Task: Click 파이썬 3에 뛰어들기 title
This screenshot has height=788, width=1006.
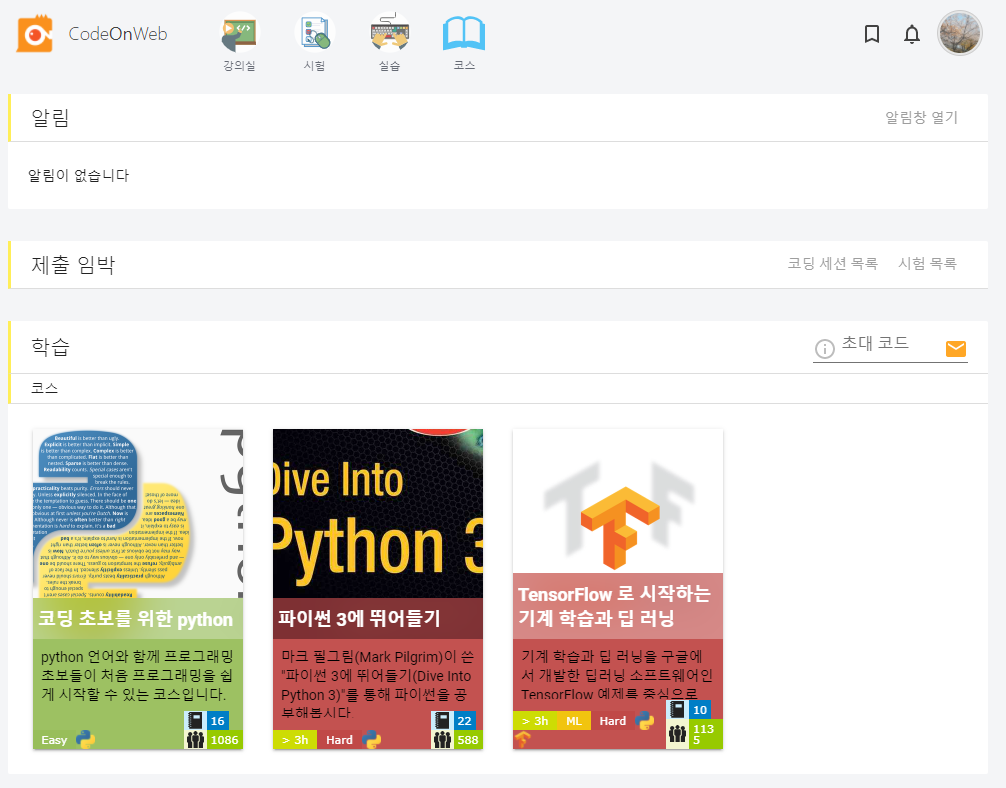Action: (x=359, y=619)
